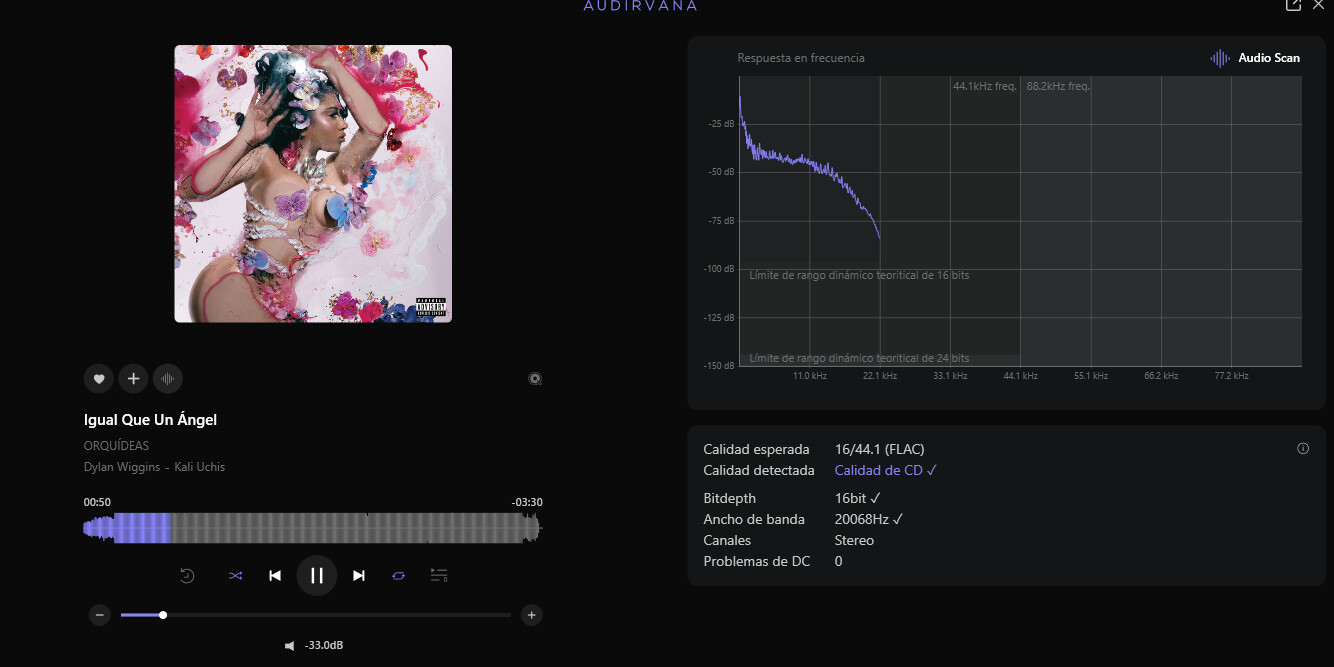Screen dimensions: 1334x667
Task: Click the 88.2kHz freq. marker label
Action: 1058,86
